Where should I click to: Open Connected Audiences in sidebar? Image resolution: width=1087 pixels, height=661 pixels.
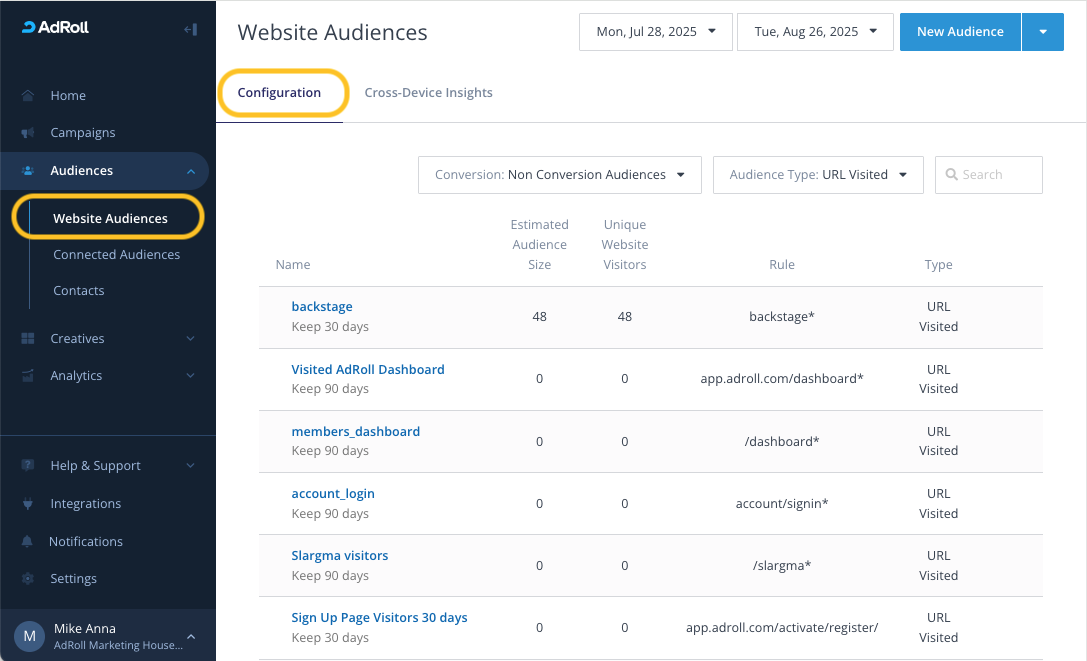tap(116, 255)
